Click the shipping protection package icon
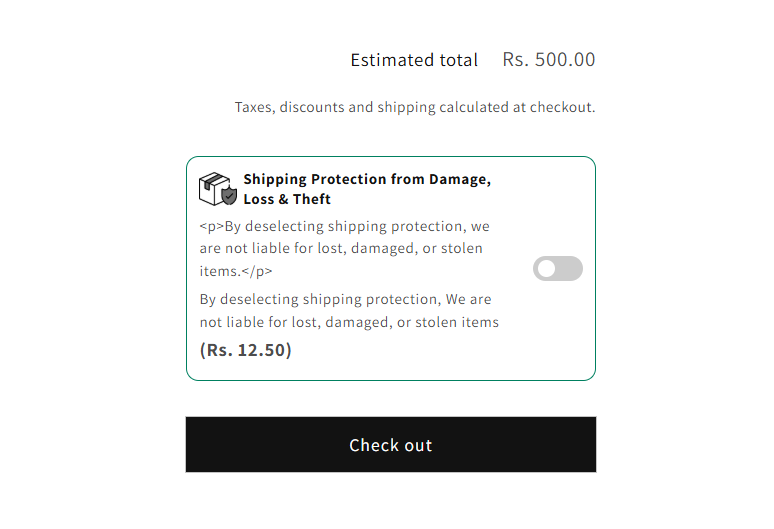This screenshot has height=529, width=774. pyautogui.click(x=214, y=188)
